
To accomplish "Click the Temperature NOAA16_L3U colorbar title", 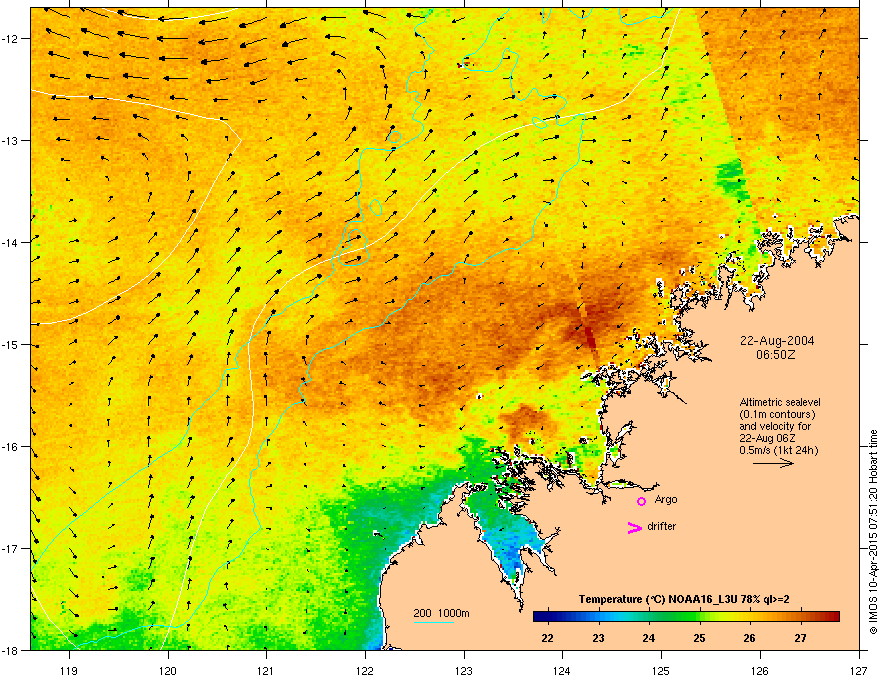I will (684, 599).
